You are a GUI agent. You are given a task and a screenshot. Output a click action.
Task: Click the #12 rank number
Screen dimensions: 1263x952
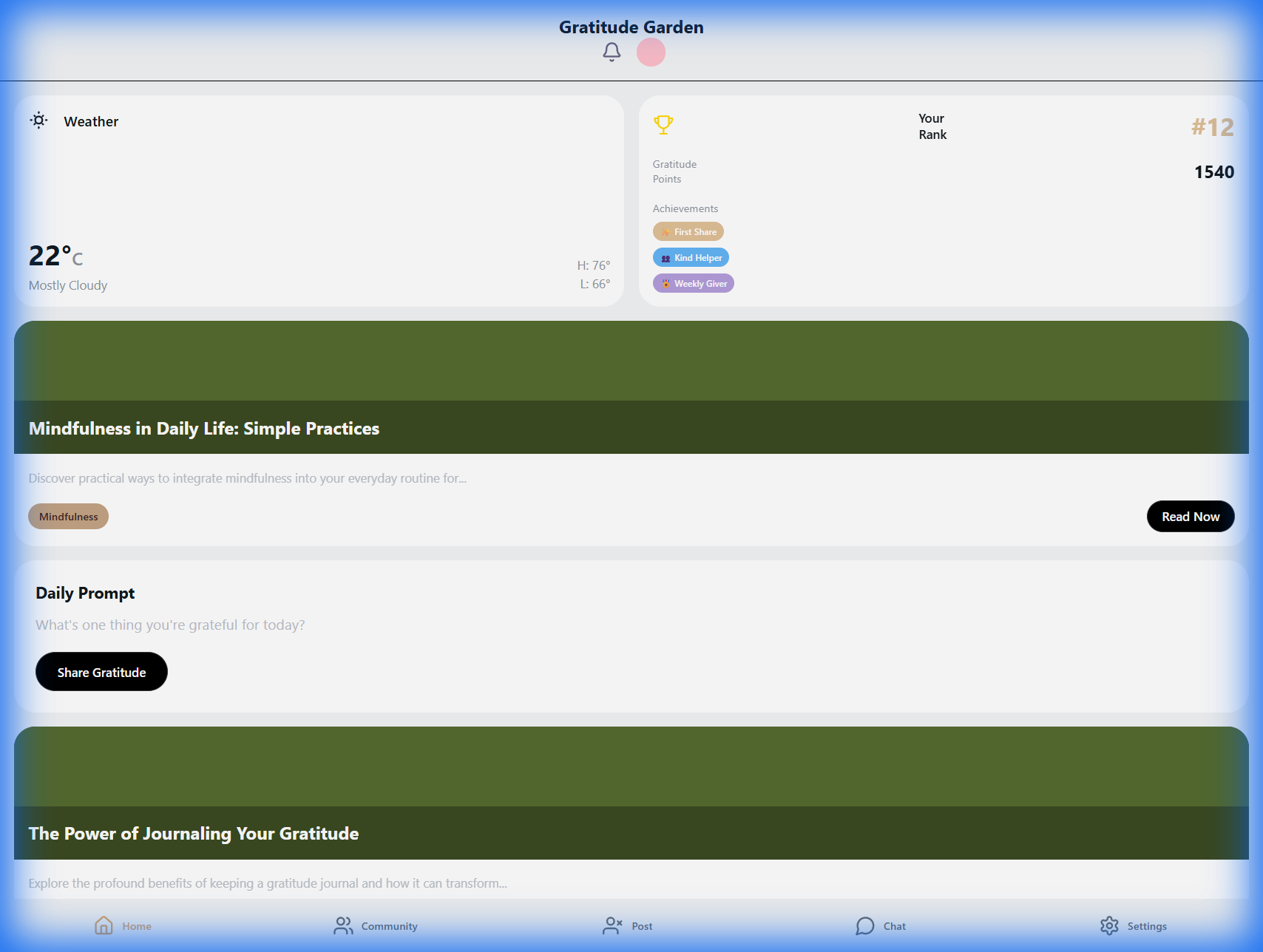pyautogui.click(x=1212, y=127)
